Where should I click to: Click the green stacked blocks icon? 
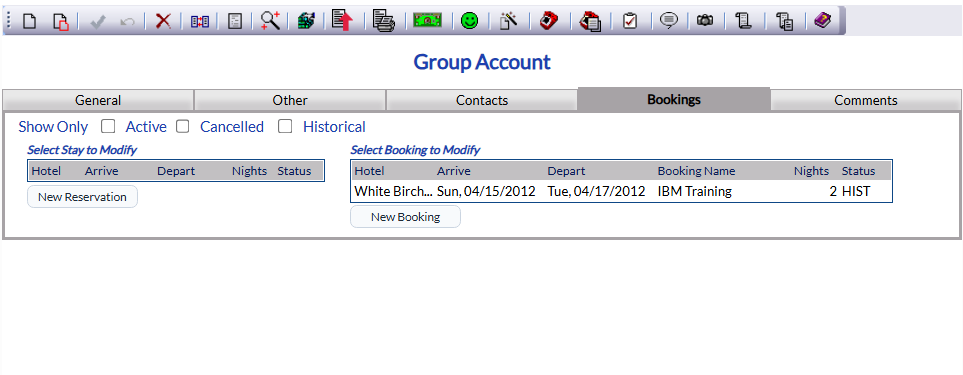click(306, 21)
